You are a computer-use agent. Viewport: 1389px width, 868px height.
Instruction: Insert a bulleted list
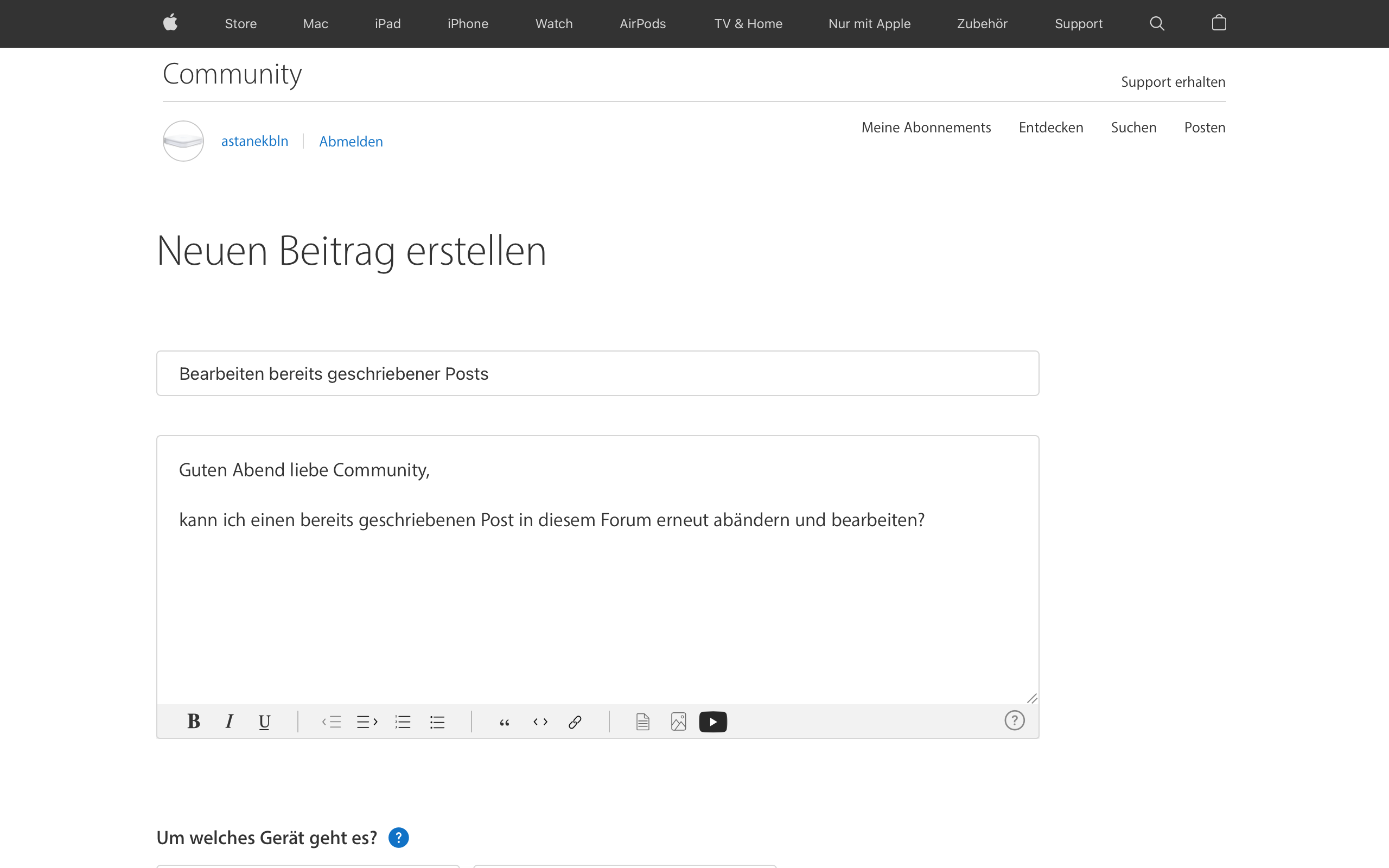(x=437, y=722)
